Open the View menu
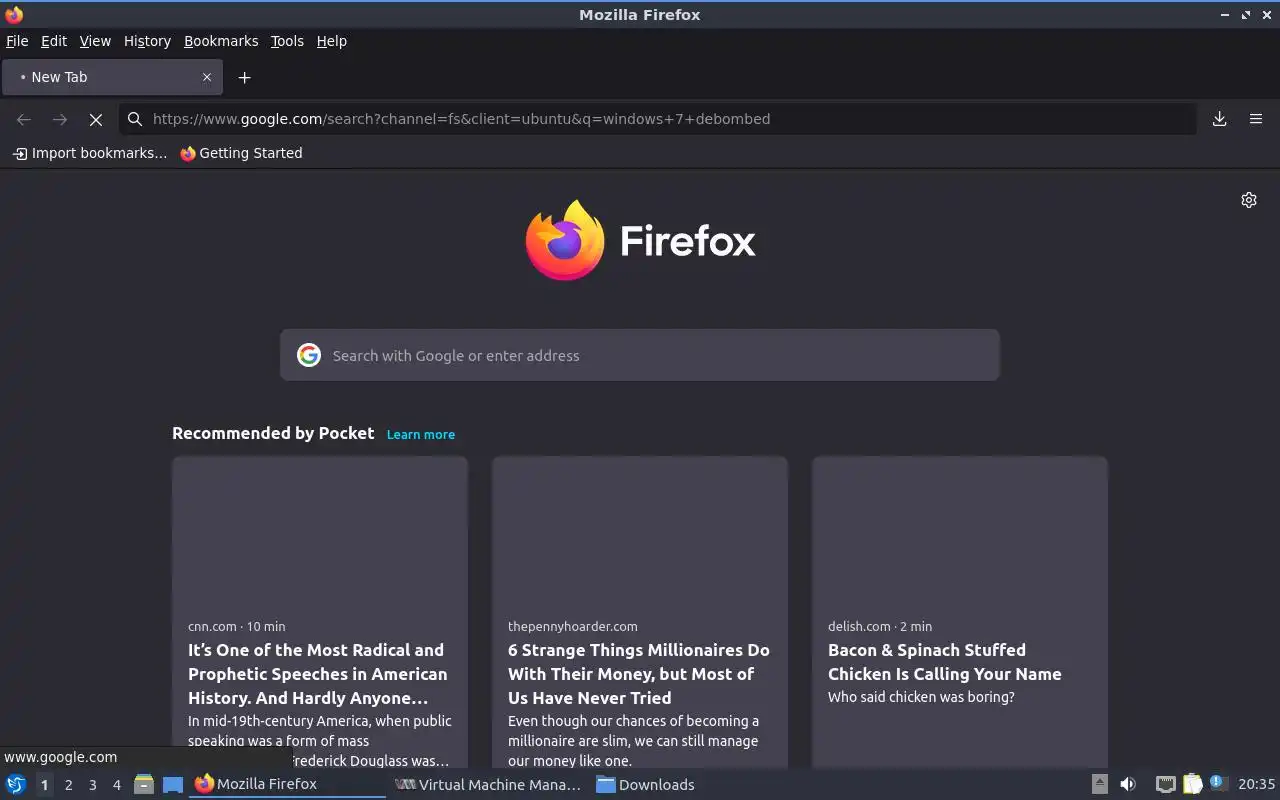 (x=95, y=41)
